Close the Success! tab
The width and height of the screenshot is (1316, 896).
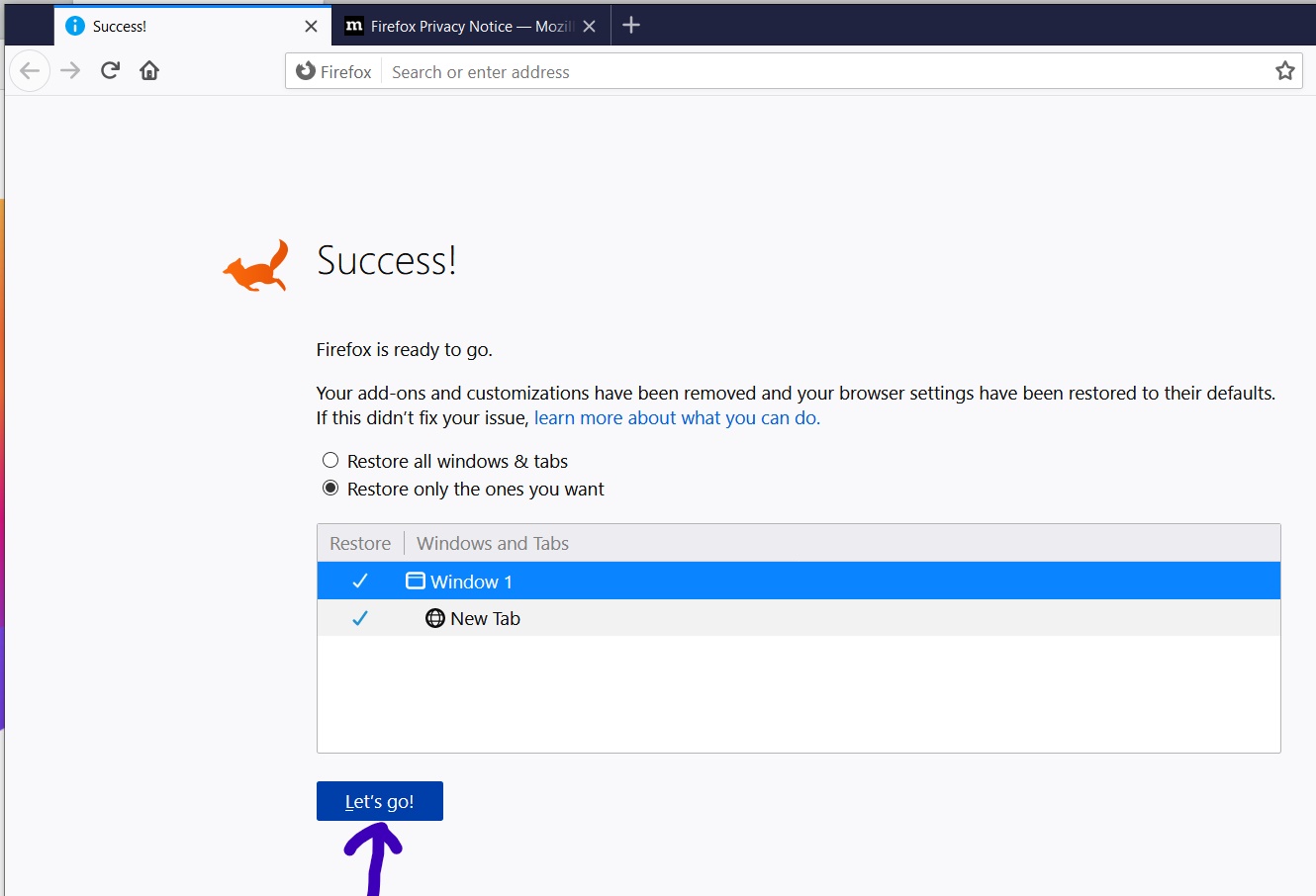pyautogui.click(x=311, y=27)
